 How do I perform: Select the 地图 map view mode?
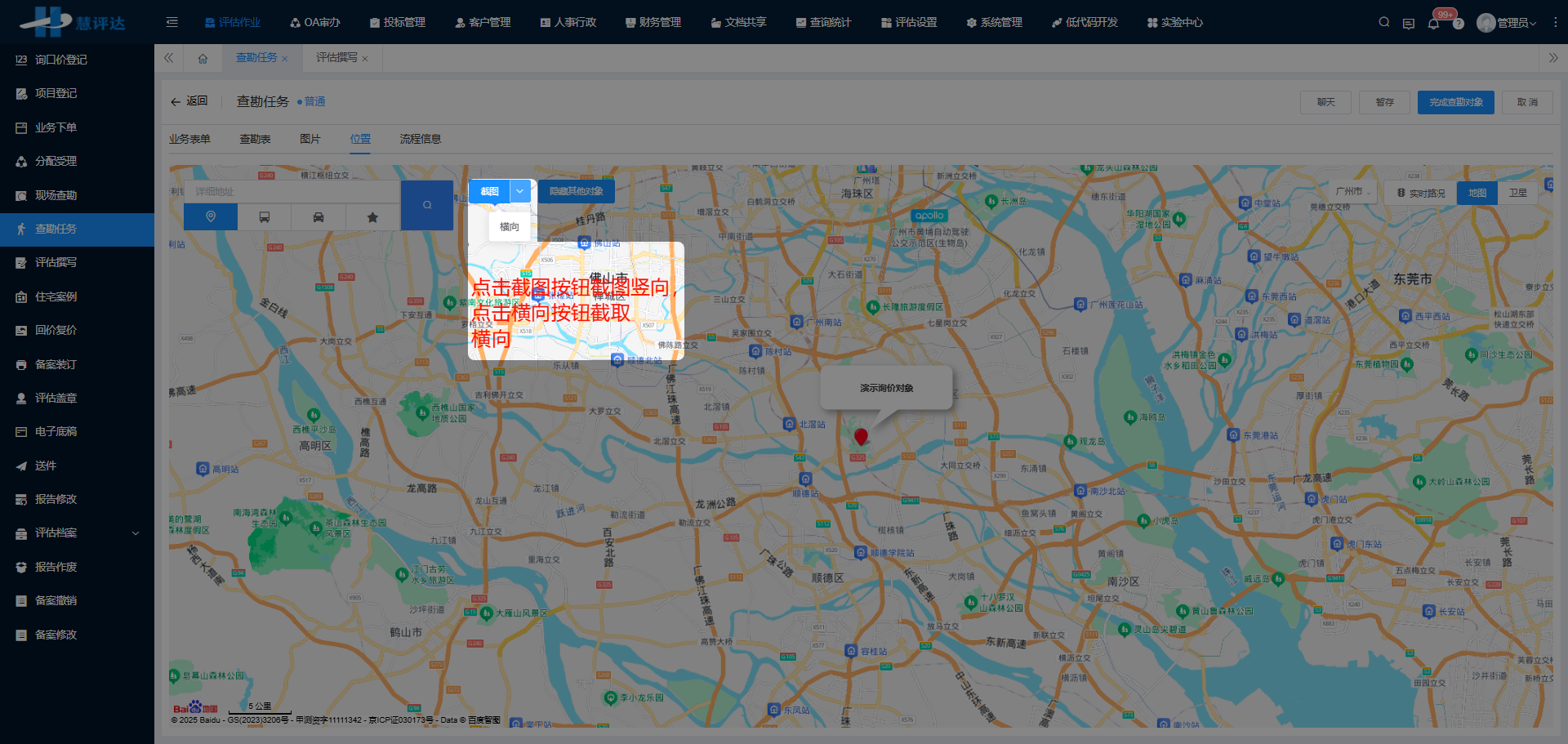[1477, 193]
